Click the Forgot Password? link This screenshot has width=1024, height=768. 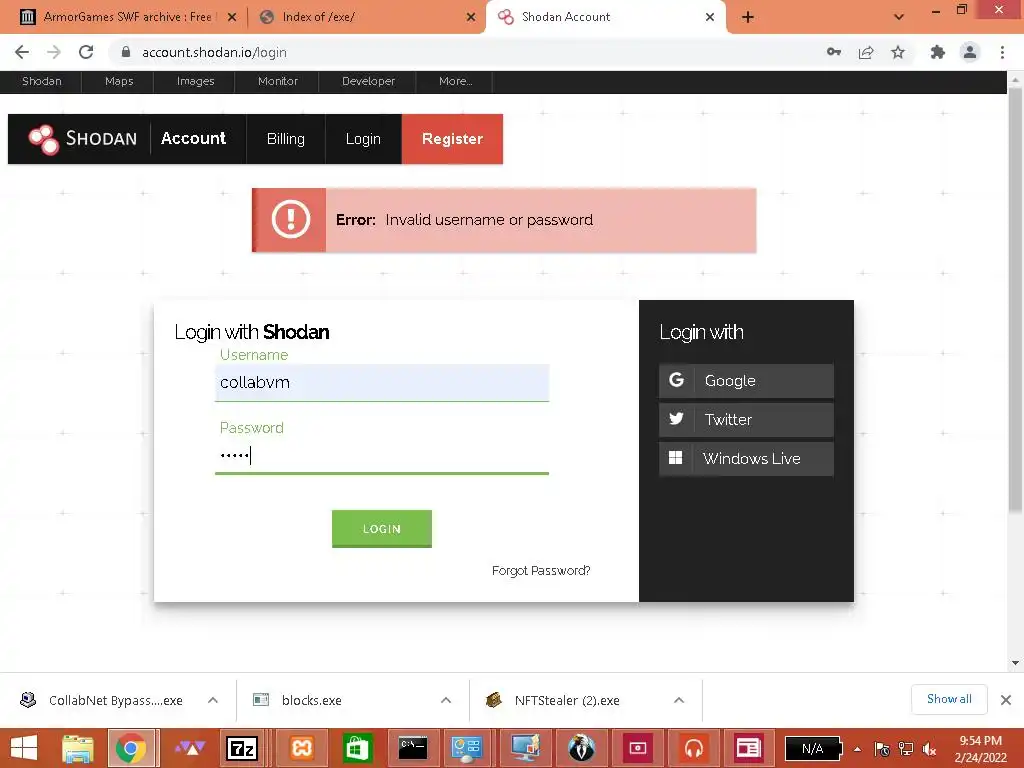point(541,570)
